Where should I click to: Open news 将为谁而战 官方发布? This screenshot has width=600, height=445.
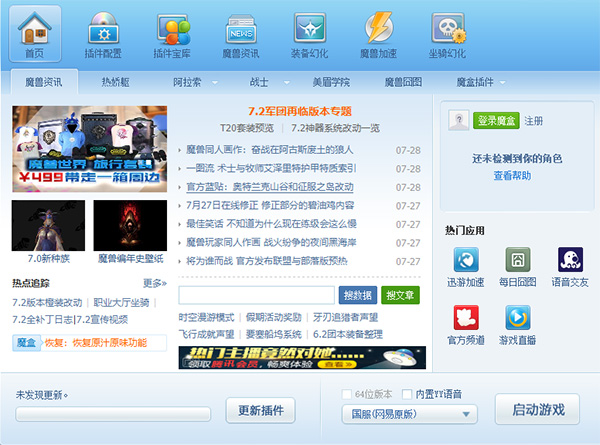pyautogui.click(x=267, y=261)
